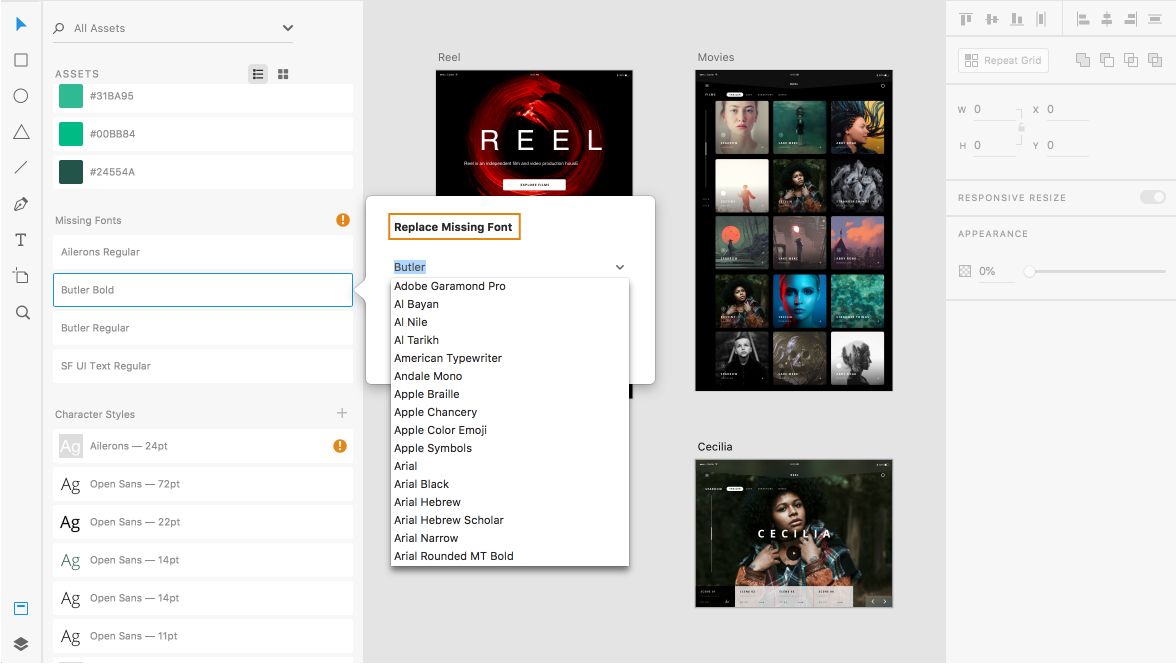The height and width of the screenshot is (664, 1176).
Task: Add a new character style
Action: coord(342,413)
